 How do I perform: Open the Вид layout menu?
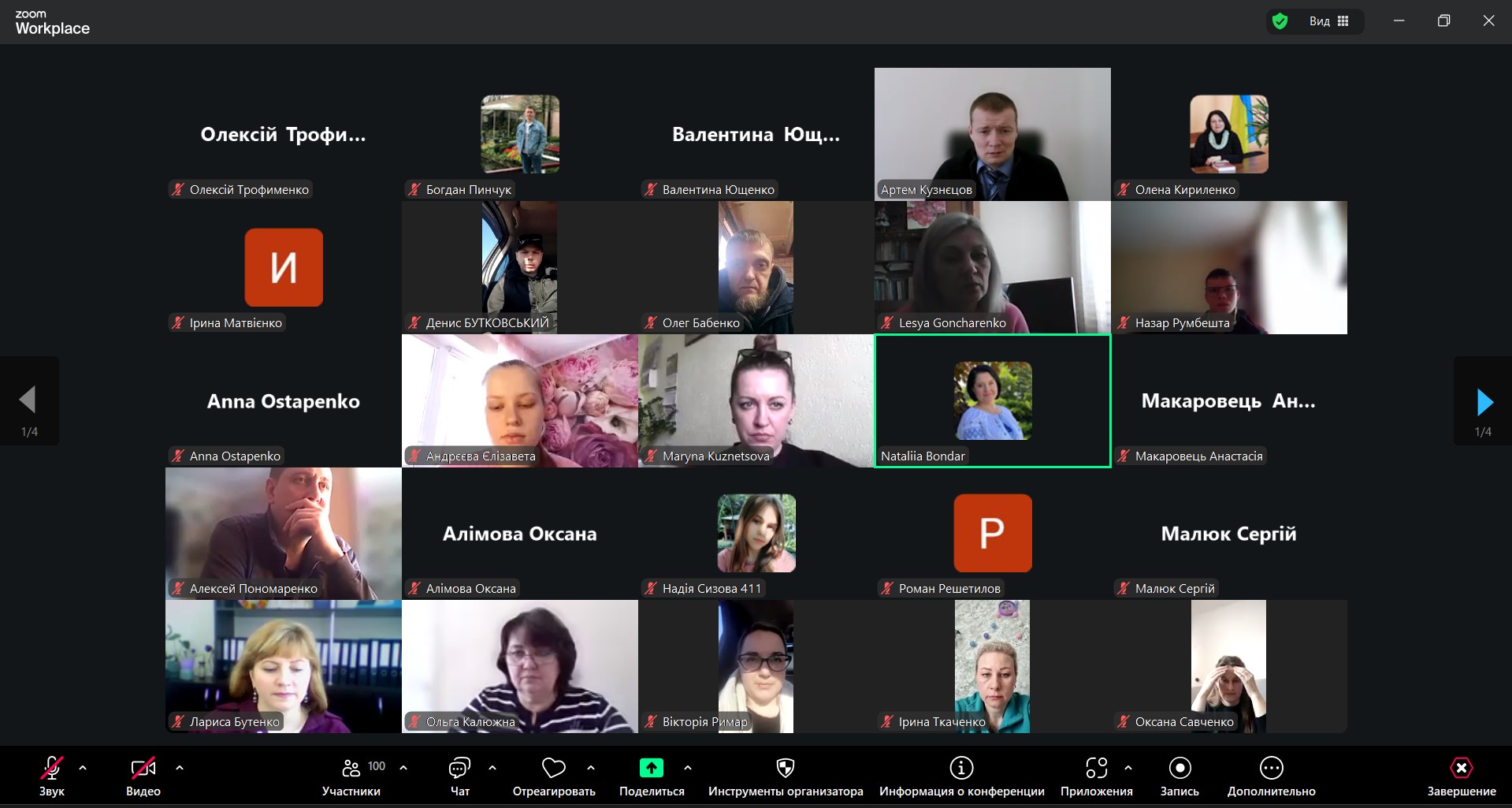click(1328, 21)
